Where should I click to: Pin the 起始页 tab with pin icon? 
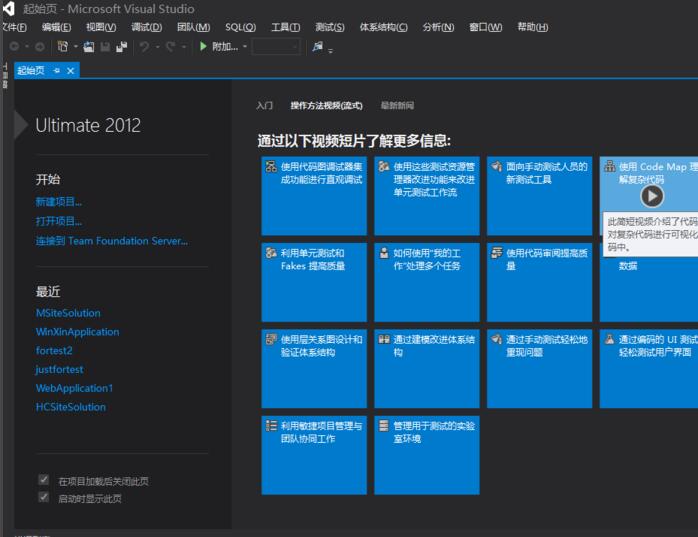click(57, 71)
